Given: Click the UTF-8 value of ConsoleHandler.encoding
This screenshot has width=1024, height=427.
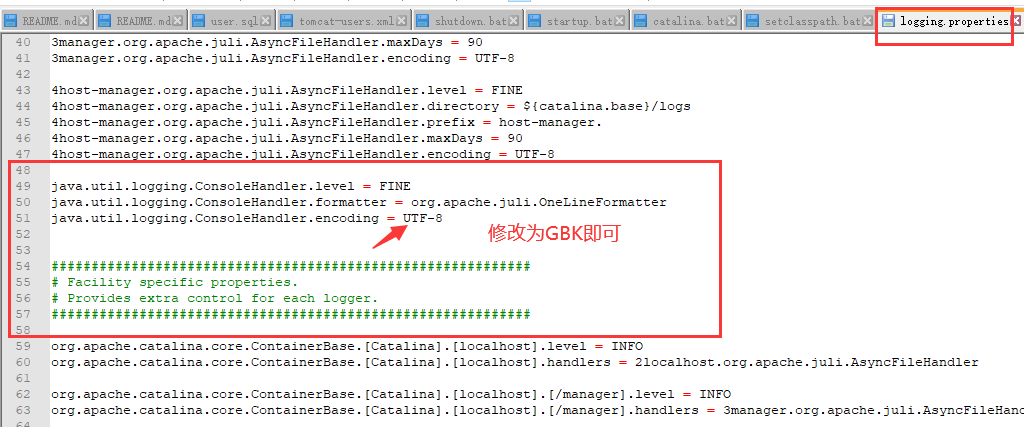Looking at the screenshot, I should [423, 218].
